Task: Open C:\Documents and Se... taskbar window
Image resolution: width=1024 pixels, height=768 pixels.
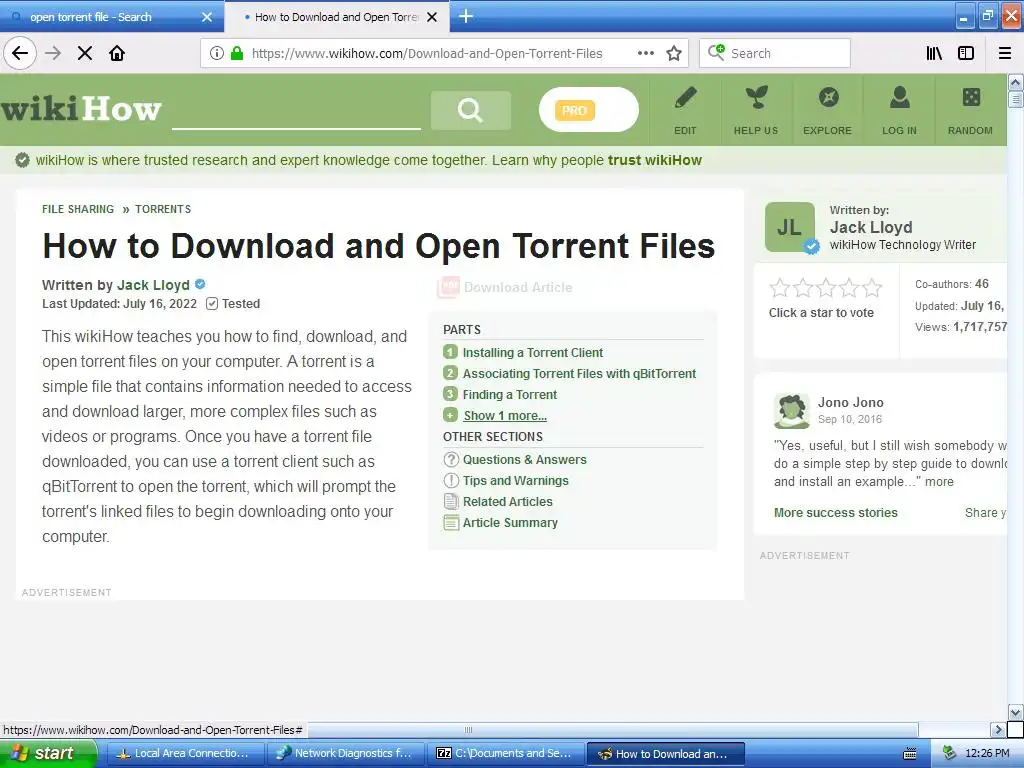Action: (x=505, y=754)
